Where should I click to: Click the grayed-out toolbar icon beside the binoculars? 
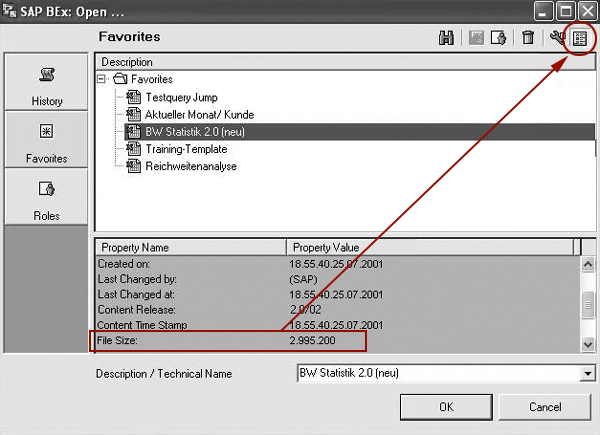coord(476,38)
